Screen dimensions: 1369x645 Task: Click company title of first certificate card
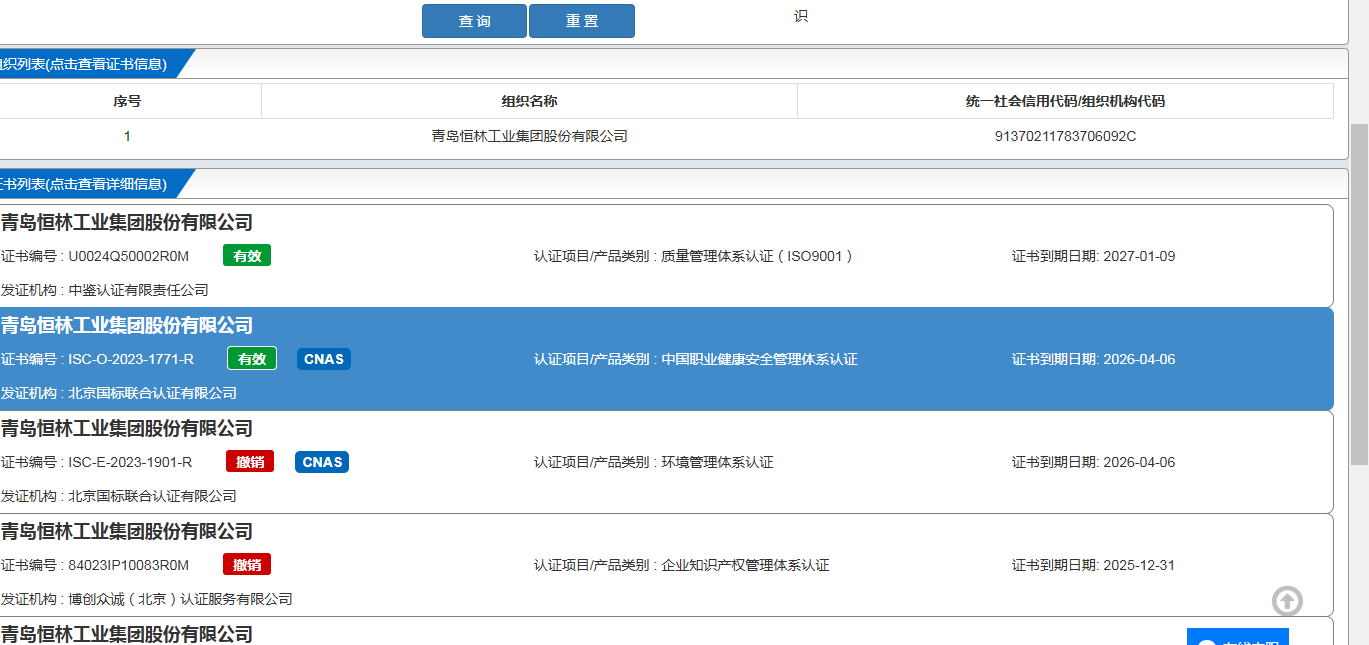point(126,222)
